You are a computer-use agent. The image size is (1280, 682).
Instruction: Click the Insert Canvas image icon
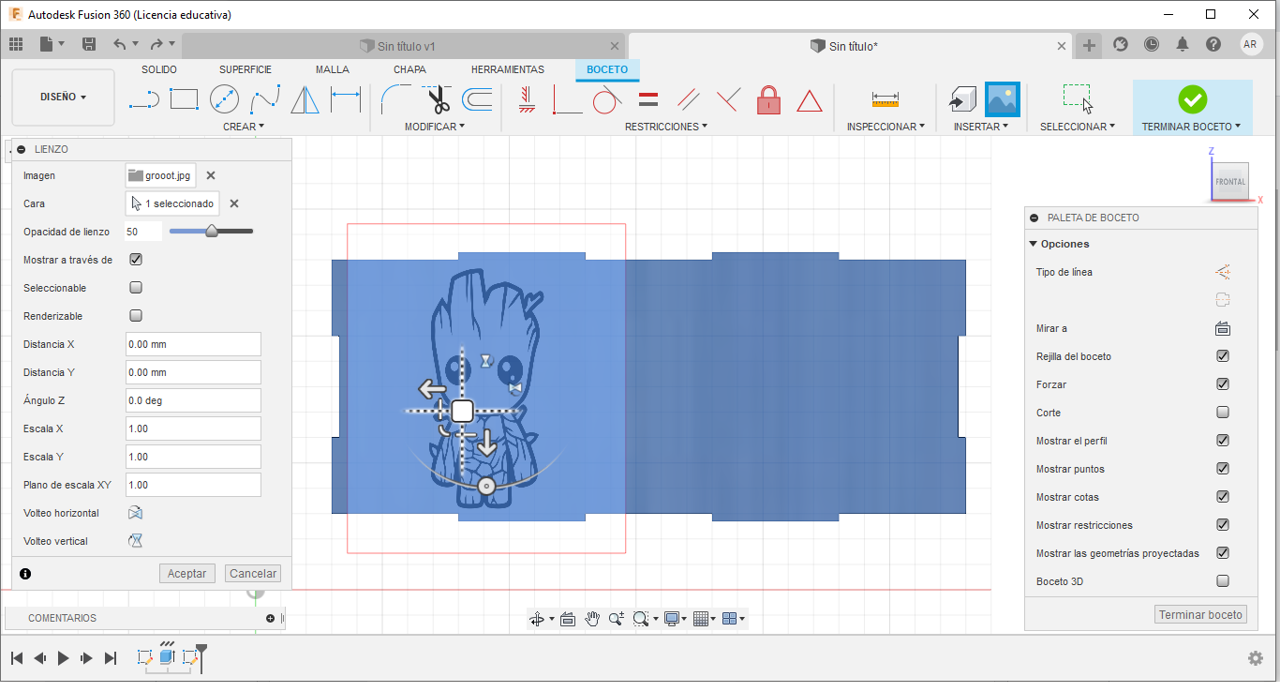coord(1002,99)
